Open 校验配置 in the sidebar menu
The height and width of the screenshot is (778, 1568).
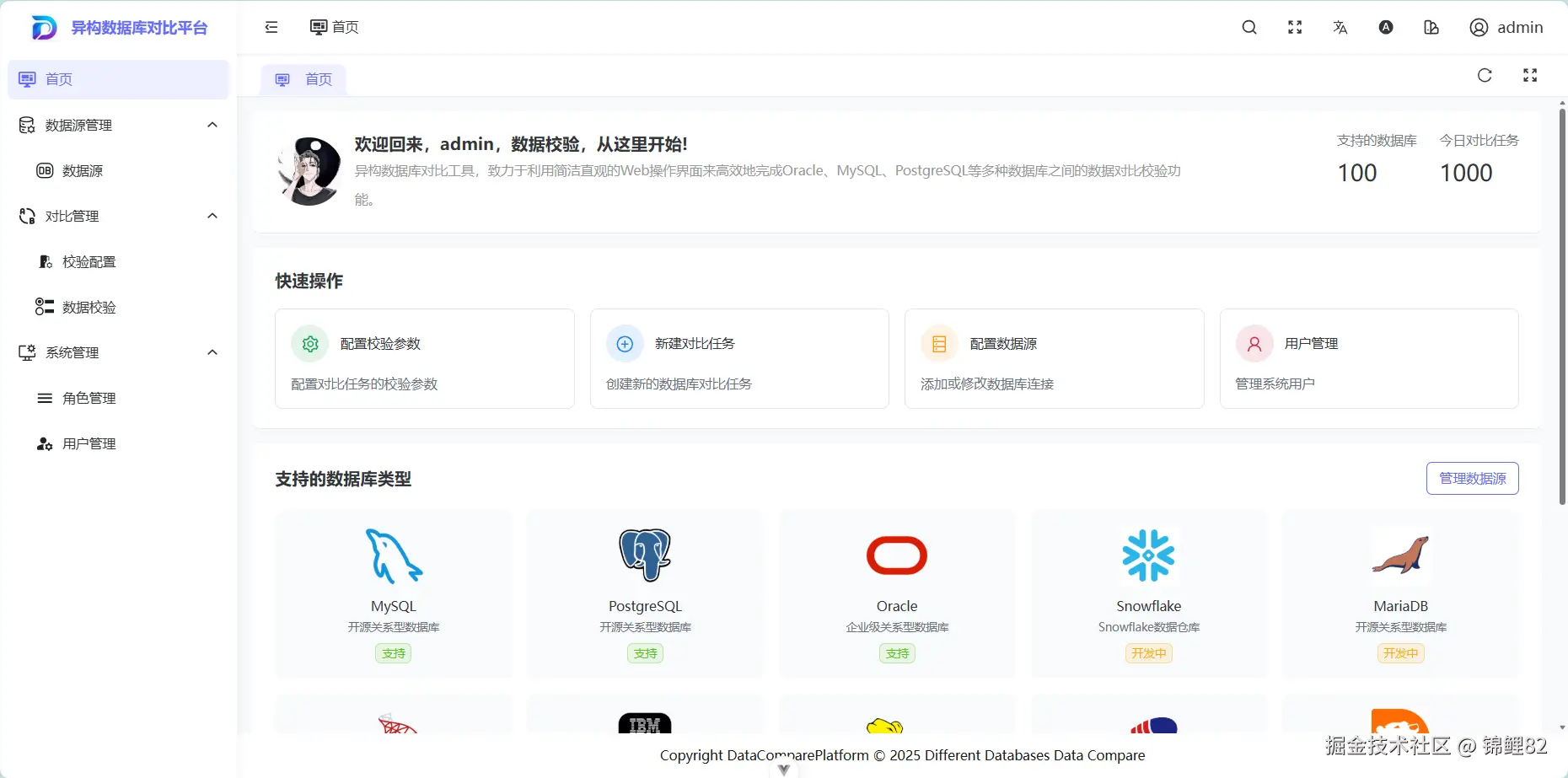118,262
